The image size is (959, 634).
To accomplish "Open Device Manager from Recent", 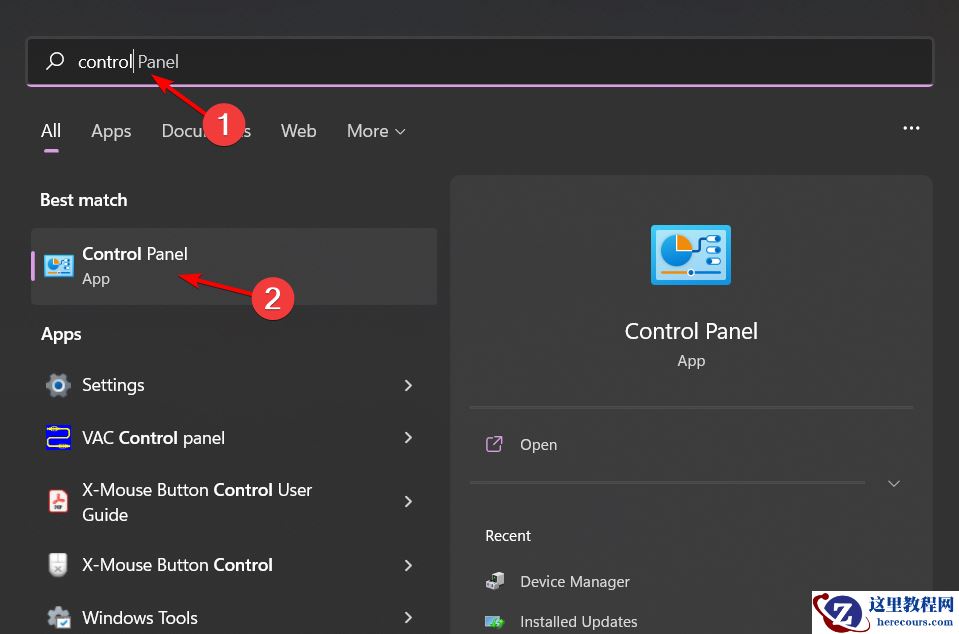I will (x=574, y=581).
